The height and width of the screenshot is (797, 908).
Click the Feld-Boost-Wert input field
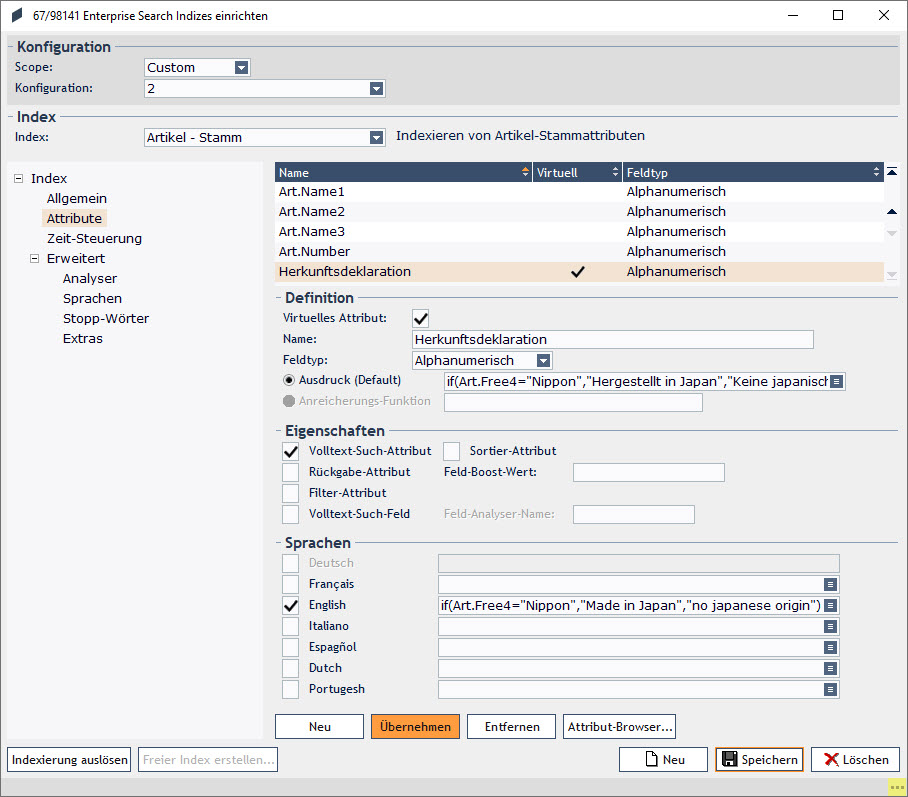(x=649, y=472)
